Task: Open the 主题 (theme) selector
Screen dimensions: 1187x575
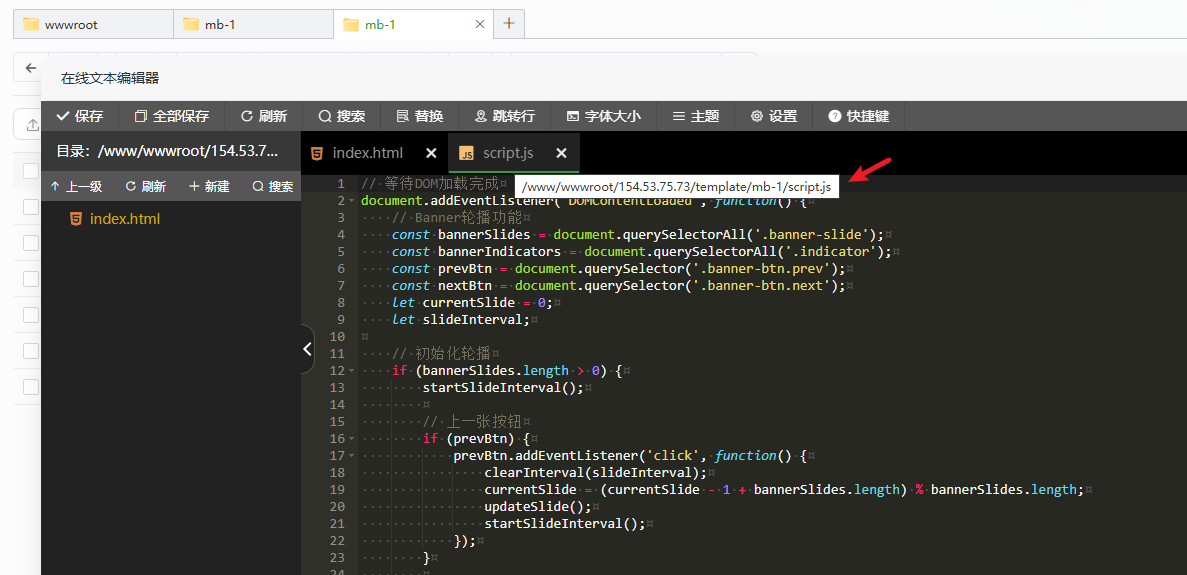Action: pyautogui.click(x=695, y=116)
